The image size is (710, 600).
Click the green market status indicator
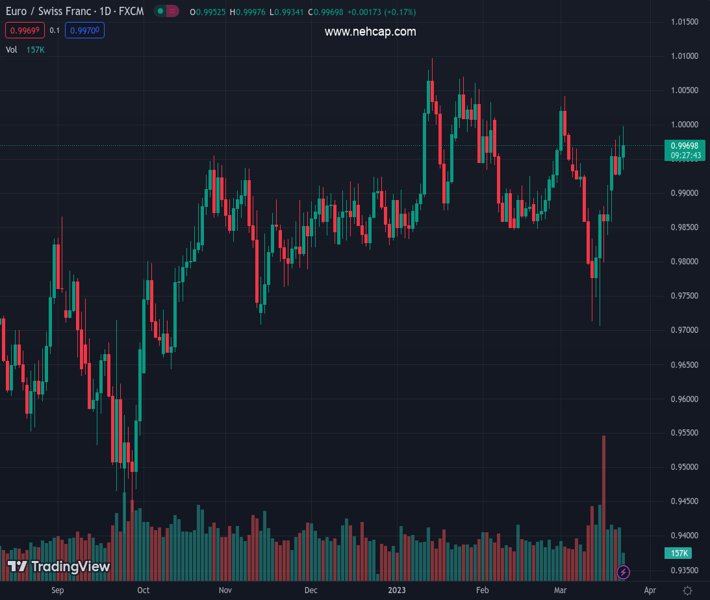160,12
